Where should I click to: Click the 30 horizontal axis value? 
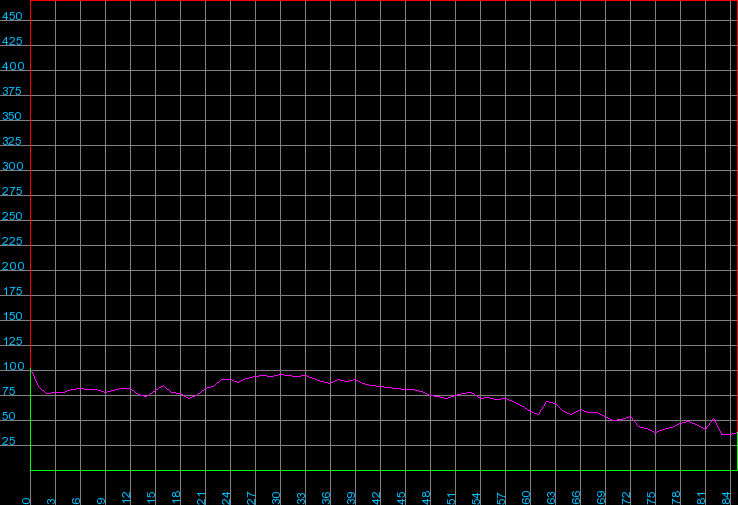pos(276,498)
